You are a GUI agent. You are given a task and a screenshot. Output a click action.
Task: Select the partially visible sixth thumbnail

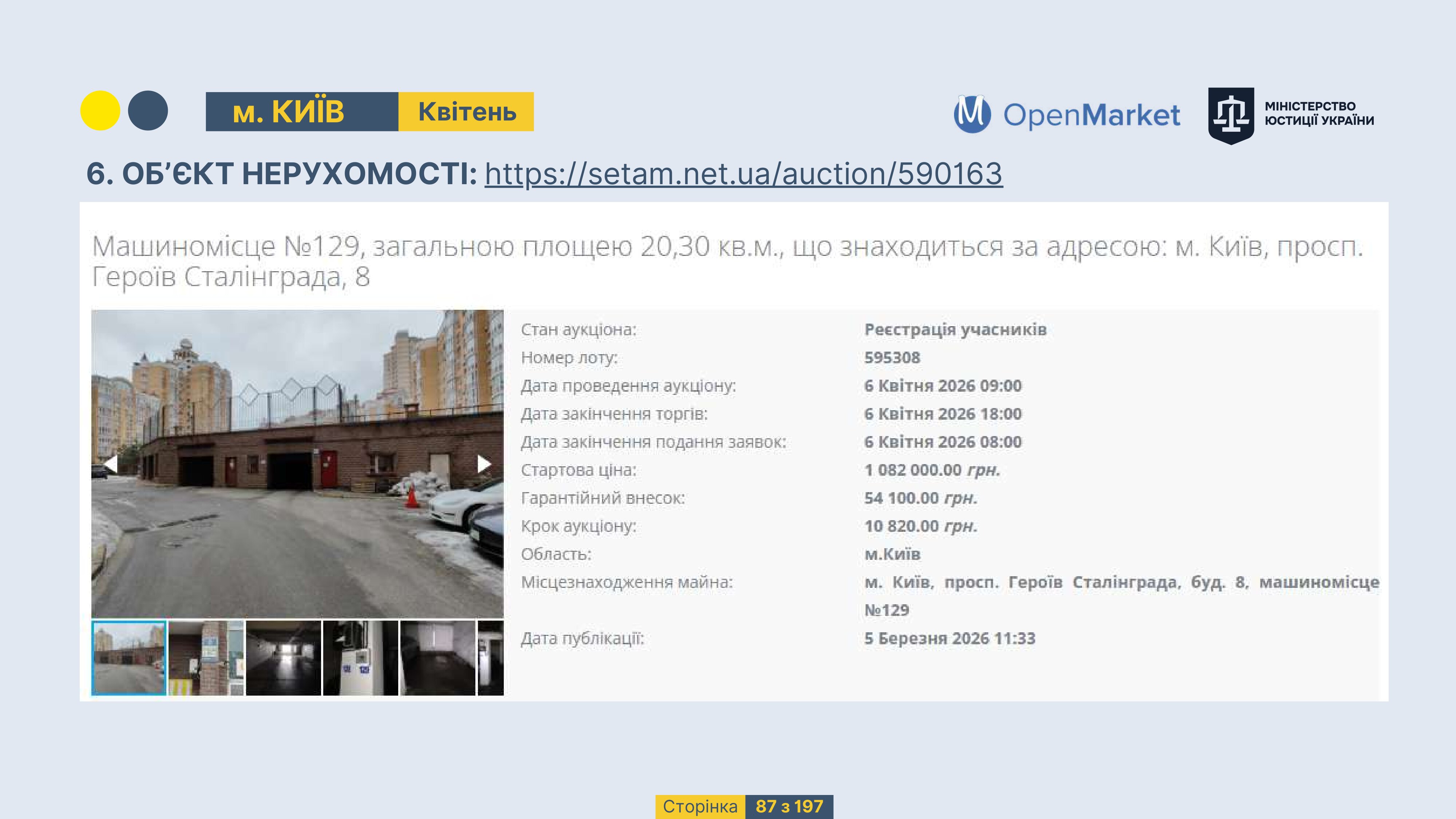point(491,657)
